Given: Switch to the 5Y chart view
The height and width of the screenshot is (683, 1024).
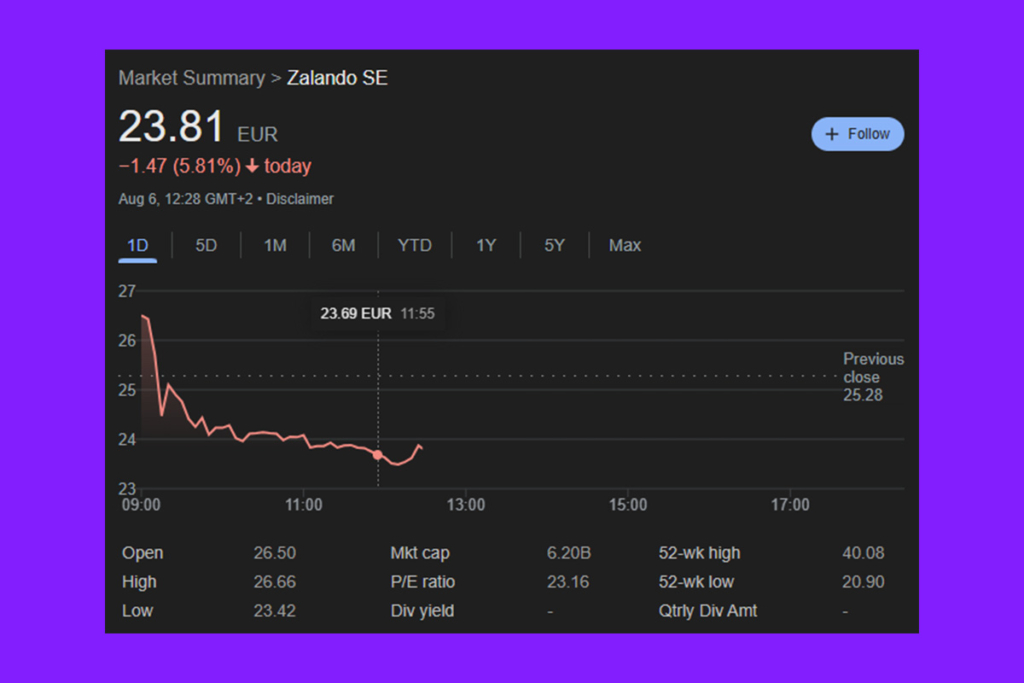Looking at the screenshot, I should pos(554,245).
